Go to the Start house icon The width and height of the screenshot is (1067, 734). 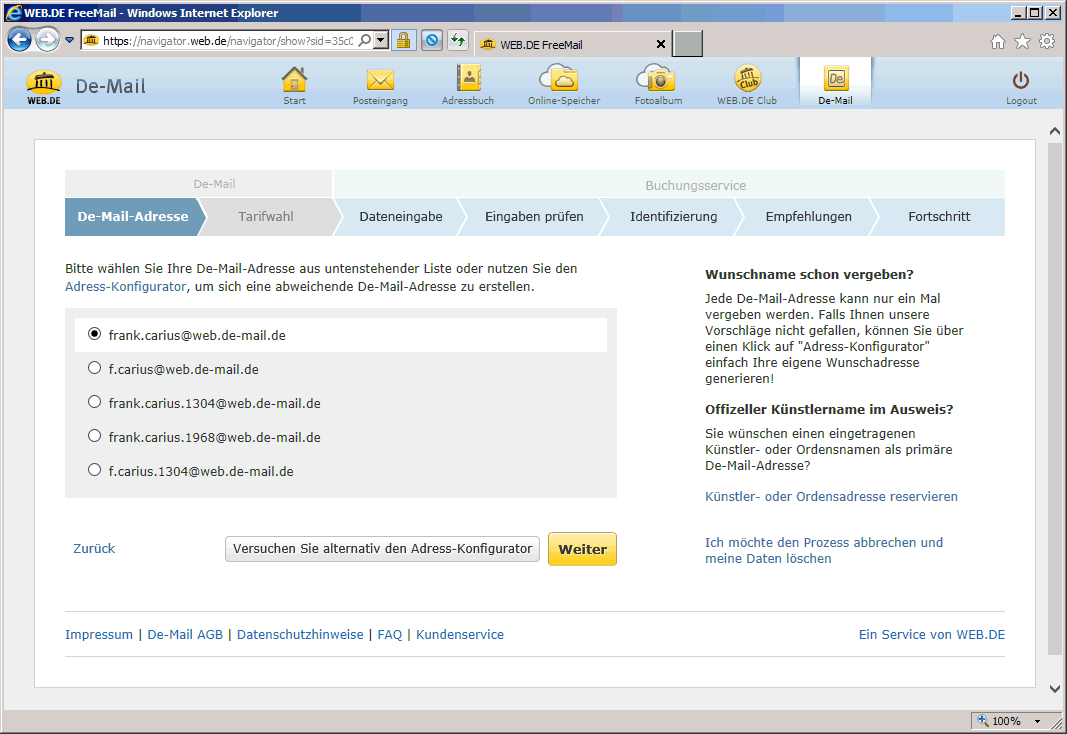tap(294, 86)
